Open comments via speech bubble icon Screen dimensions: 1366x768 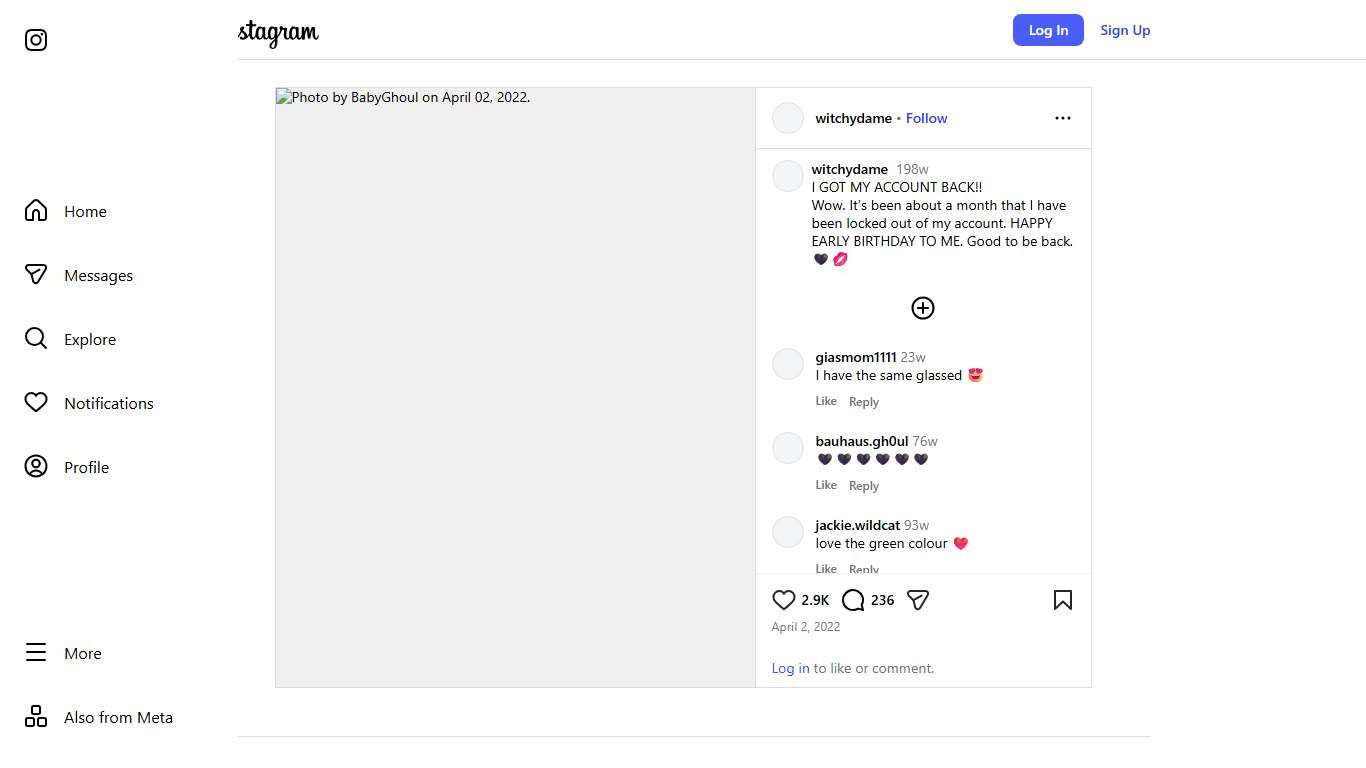click(x=853, y=600)
